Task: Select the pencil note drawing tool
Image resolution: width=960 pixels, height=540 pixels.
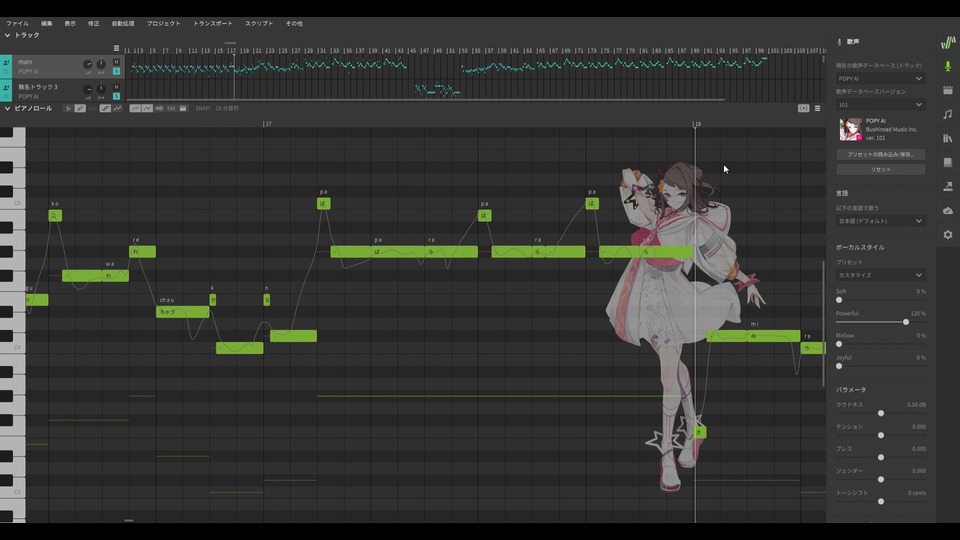Action: tap(80, 108)
